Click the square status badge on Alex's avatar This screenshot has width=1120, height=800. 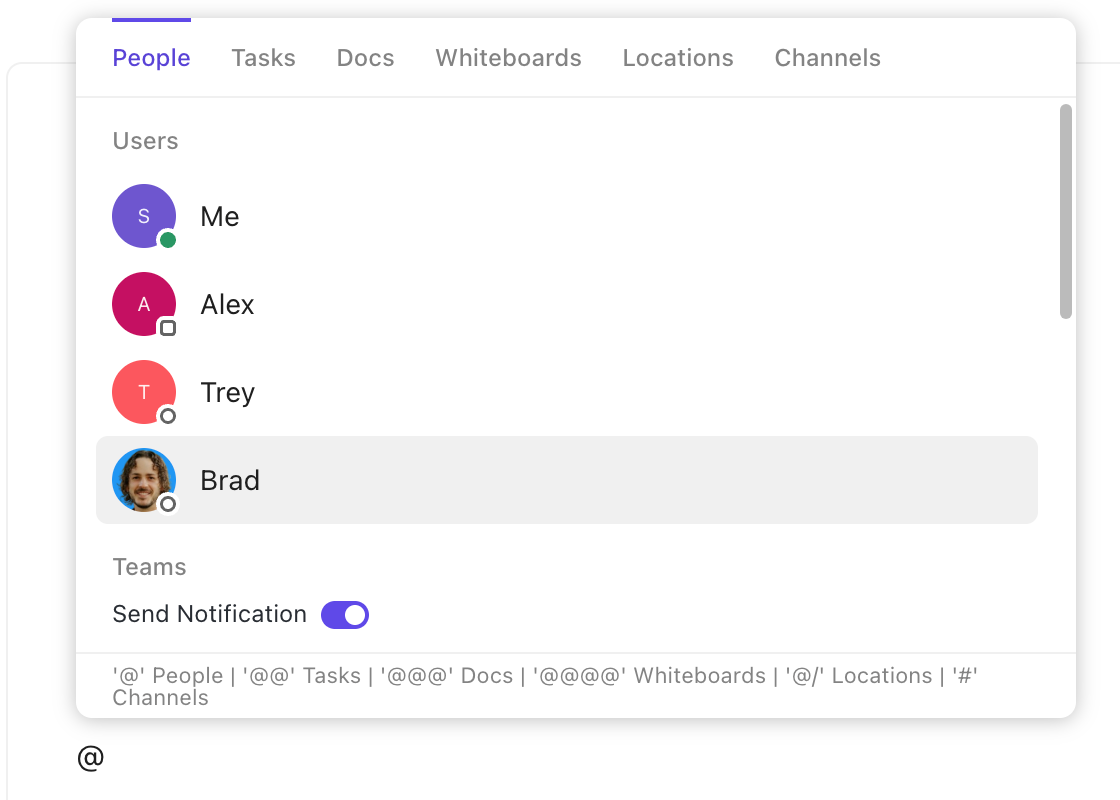(x=168, y=328)
